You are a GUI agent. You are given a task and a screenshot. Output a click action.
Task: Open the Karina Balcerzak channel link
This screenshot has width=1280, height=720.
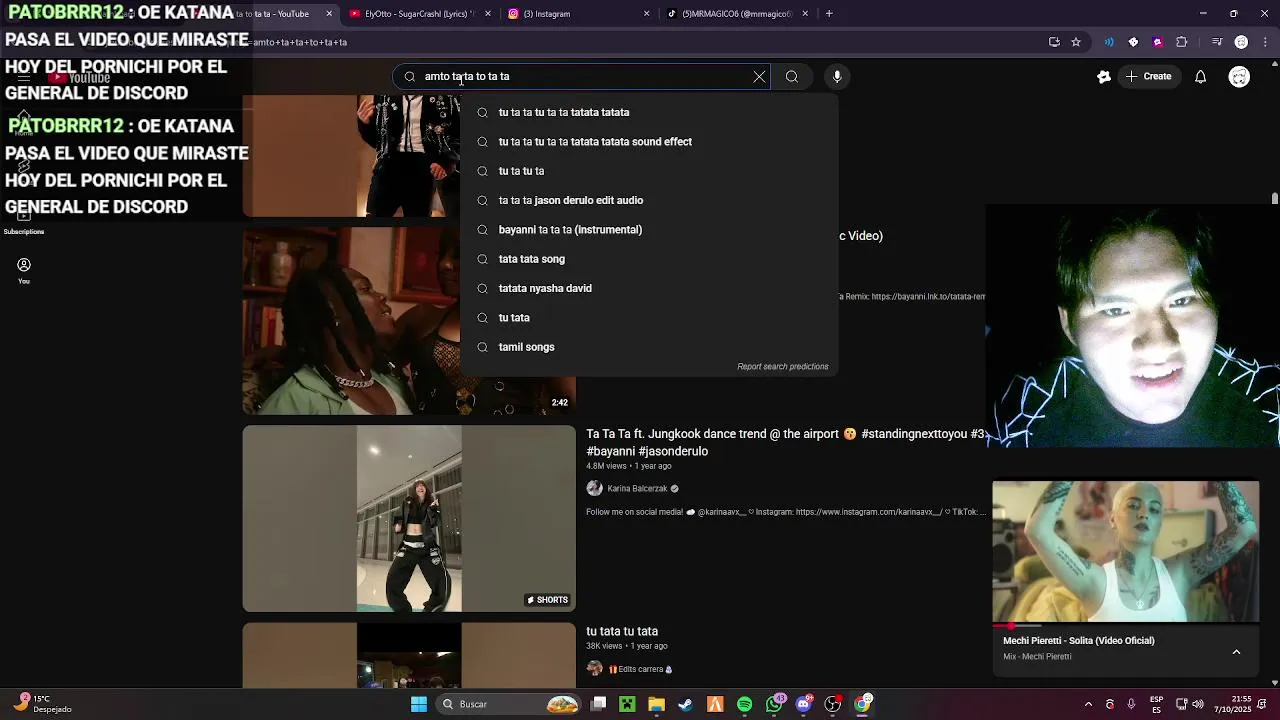coord(637,489)
